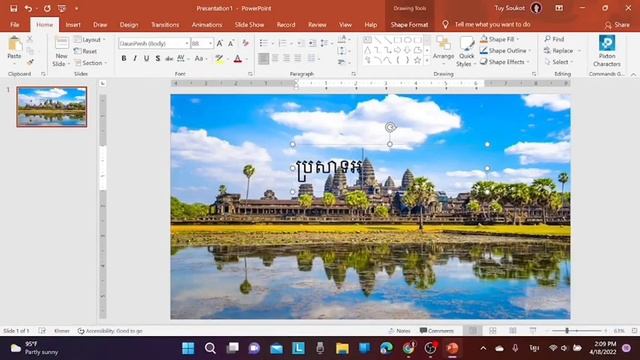Click Tell me what you want to do
Screen dimensions: 640x360
point(492,24)
